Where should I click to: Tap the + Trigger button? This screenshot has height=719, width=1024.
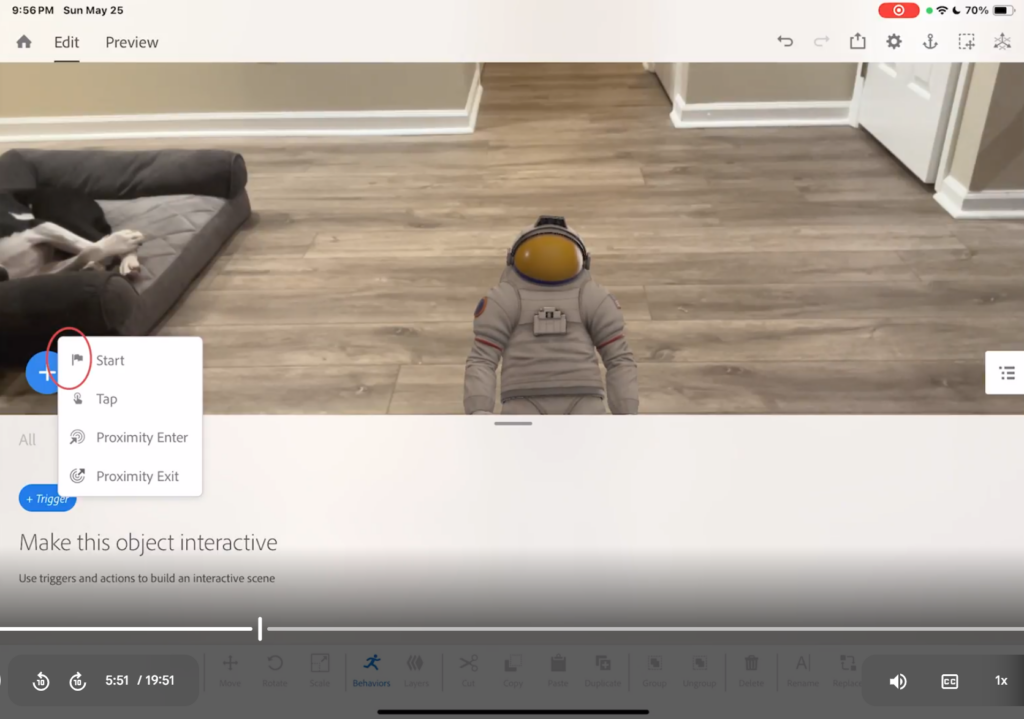(47, 498)
